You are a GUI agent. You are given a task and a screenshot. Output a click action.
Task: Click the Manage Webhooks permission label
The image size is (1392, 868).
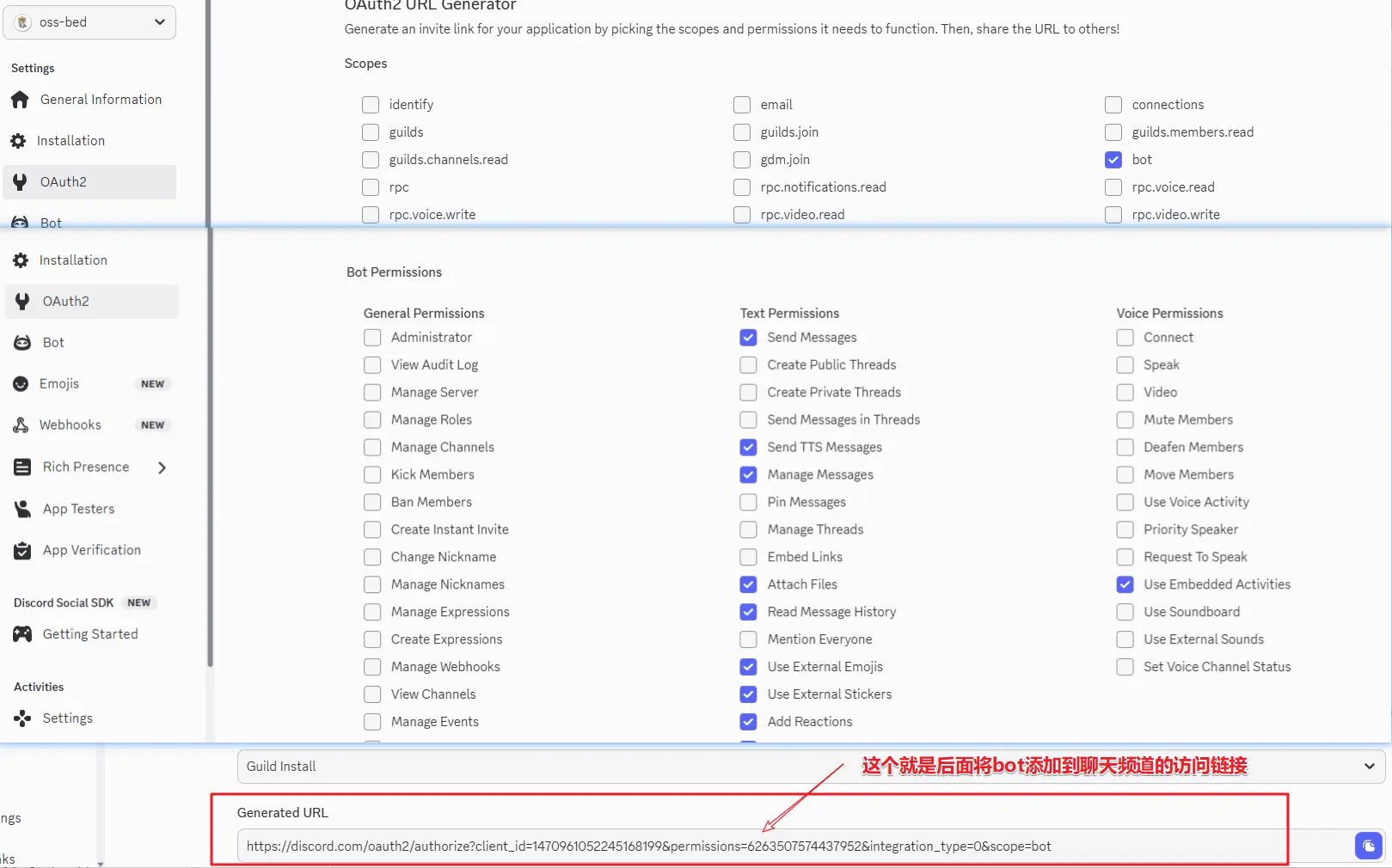click(x=445, y=667)
